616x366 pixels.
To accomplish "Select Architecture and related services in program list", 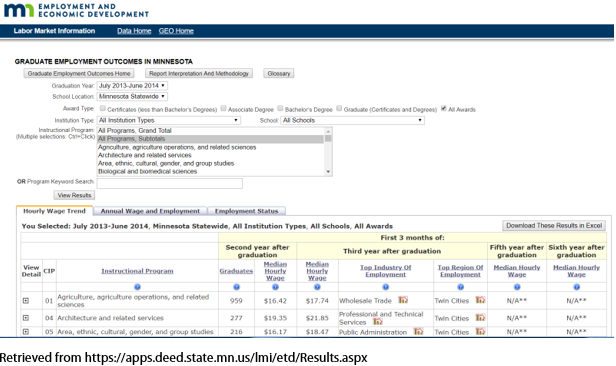I will pos(211,155).
